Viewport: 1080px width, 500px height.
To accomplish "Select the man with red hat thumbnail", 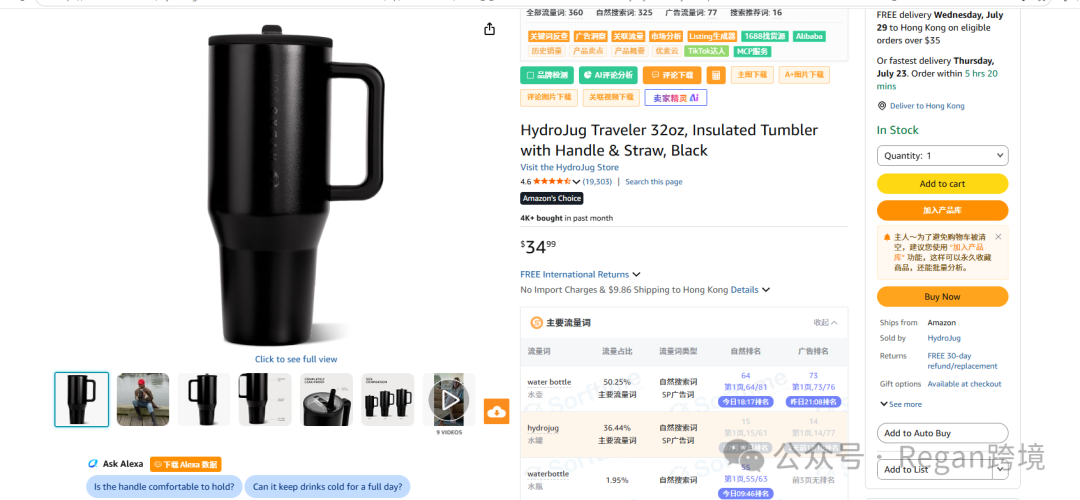I will pos(143,399).
